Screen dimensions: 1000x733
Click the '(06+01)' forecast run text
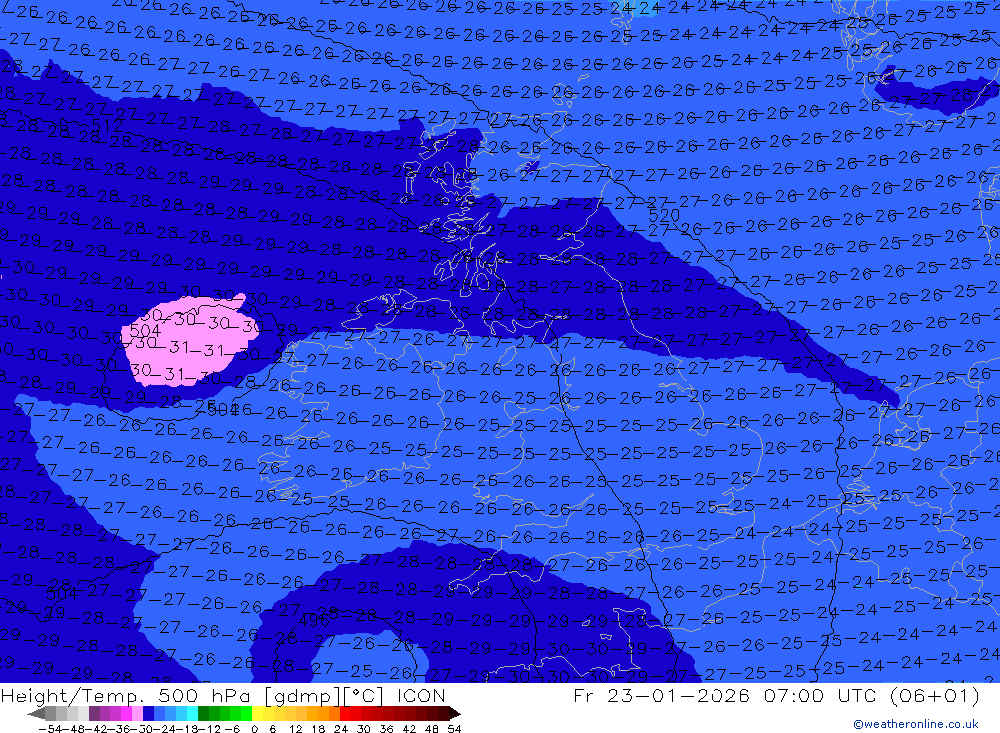tap(934, 695)
